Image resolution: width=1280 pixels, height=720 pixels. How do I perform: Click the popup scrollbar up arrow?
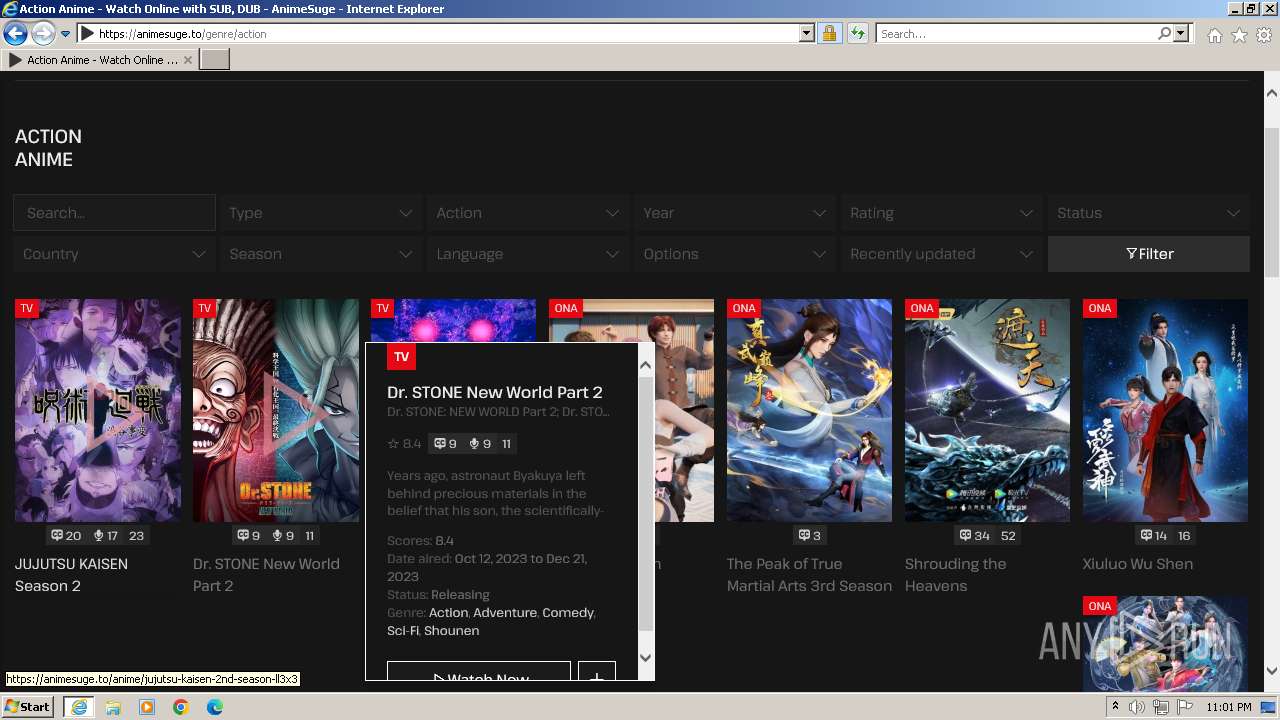(645, 365)
